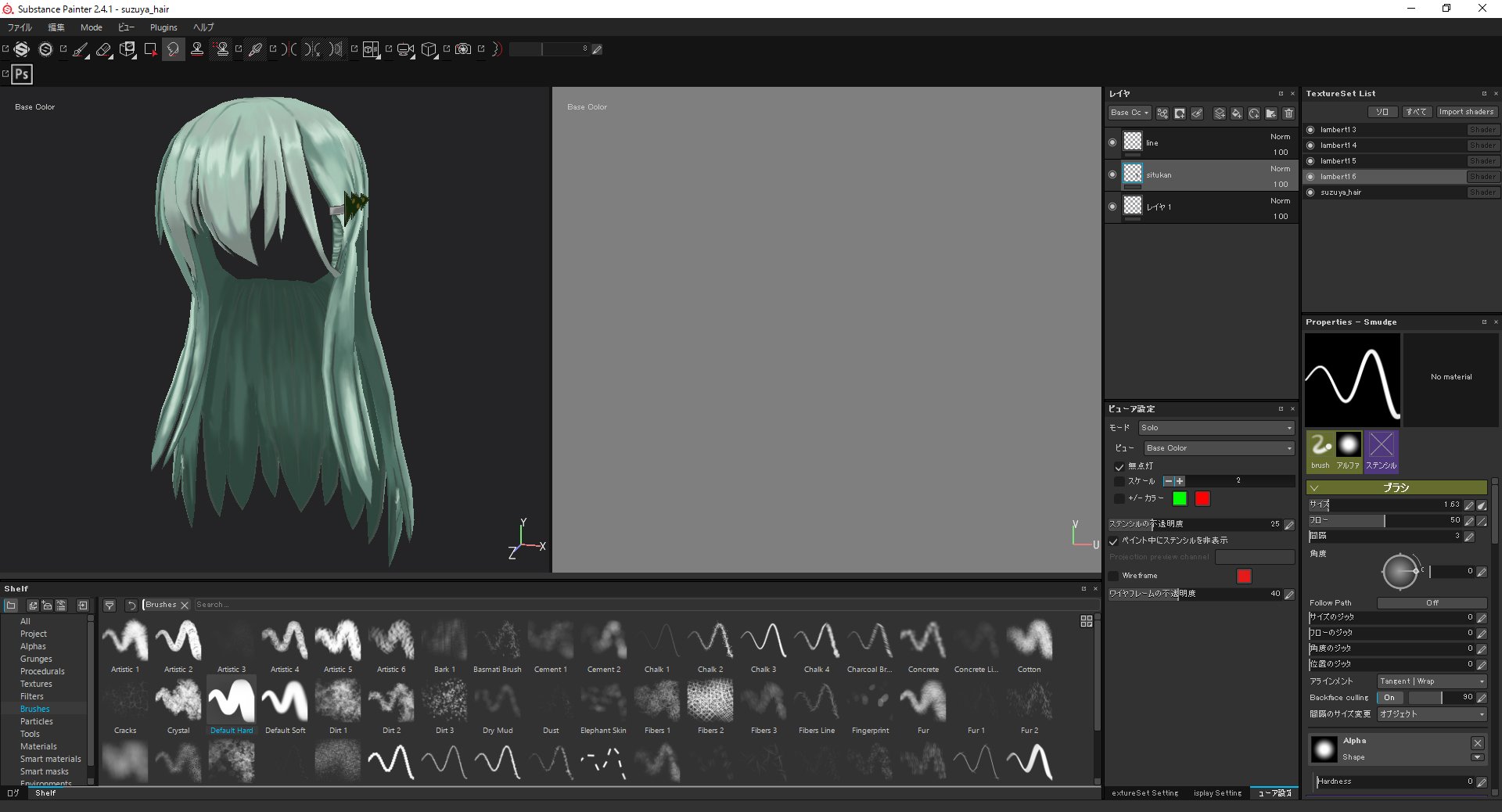
Task: Open the モード Solo dropdown
Action: [x=1216, y=428]
